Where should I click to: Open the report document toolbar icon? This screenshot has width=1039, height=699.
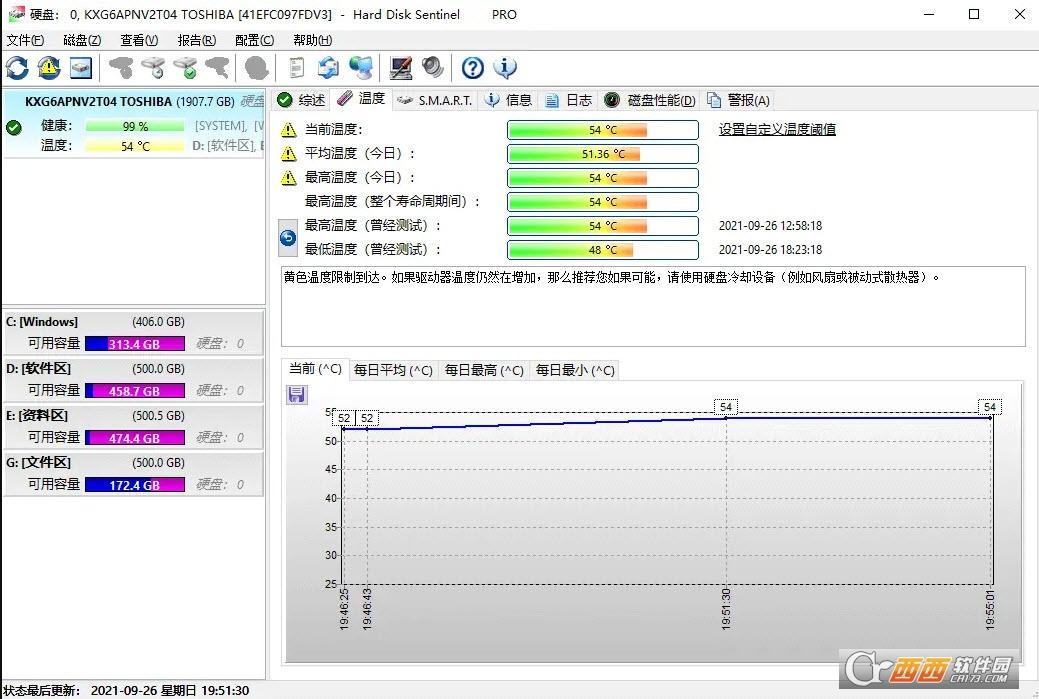[x=295, y=68]
